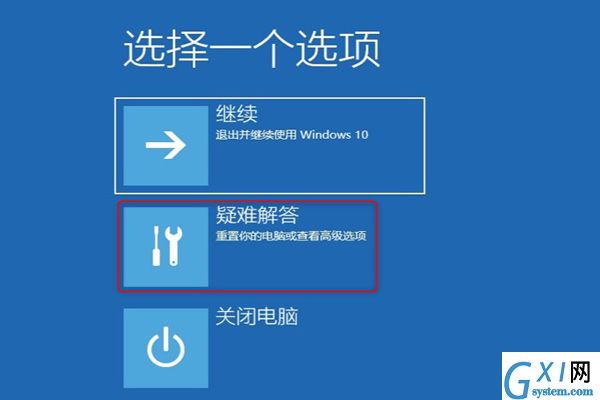Select the screwdriver and wrench troubleshoot icon
The width and height of the screenshot is (600, 400).
tap(167, 245)
